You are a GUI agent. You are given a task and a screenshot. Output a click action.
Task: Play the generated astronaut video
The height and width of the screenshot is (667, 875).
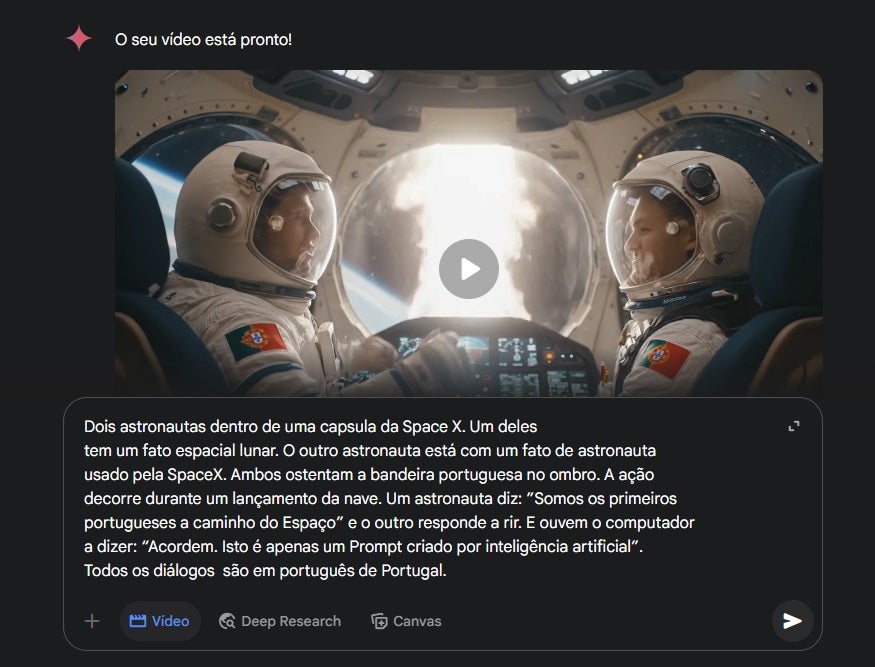click(x=469, y=269)
